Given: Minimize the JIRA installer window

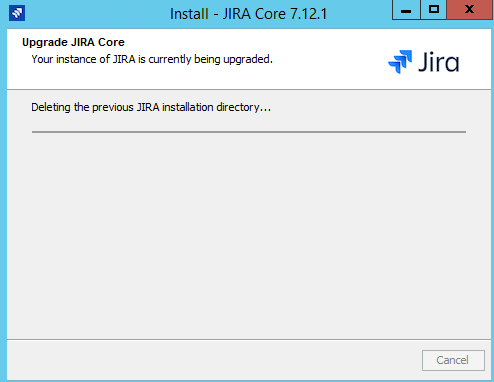Looking at the screenshot, I should click(x=406, y=10).
